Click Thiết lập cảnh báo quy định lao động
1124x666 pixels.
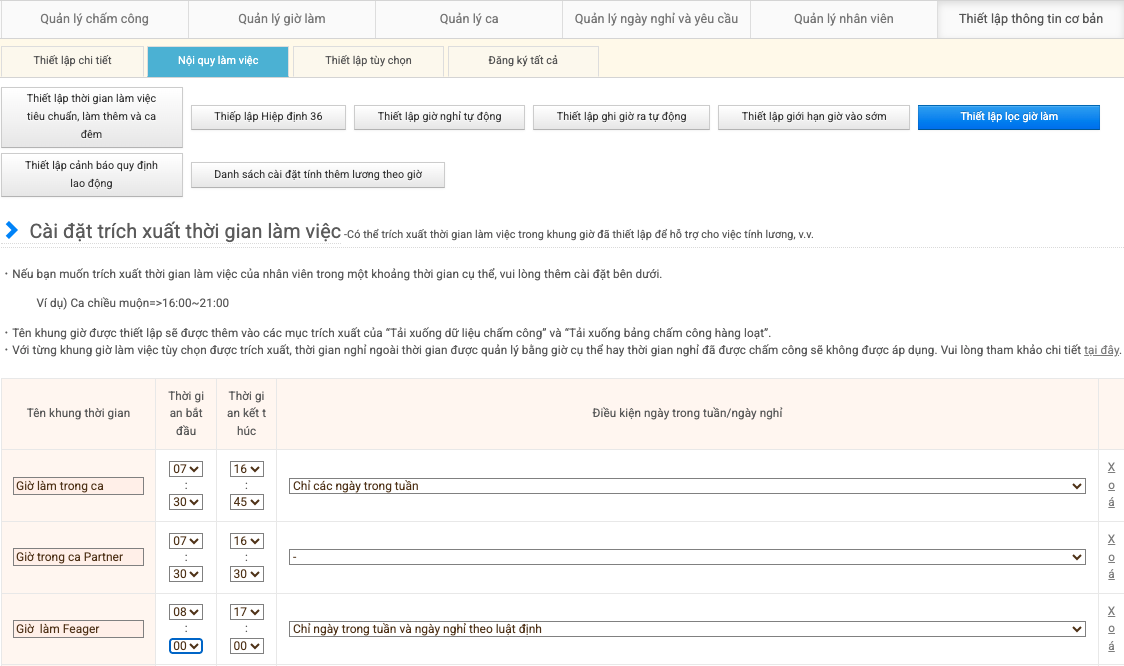92,174
